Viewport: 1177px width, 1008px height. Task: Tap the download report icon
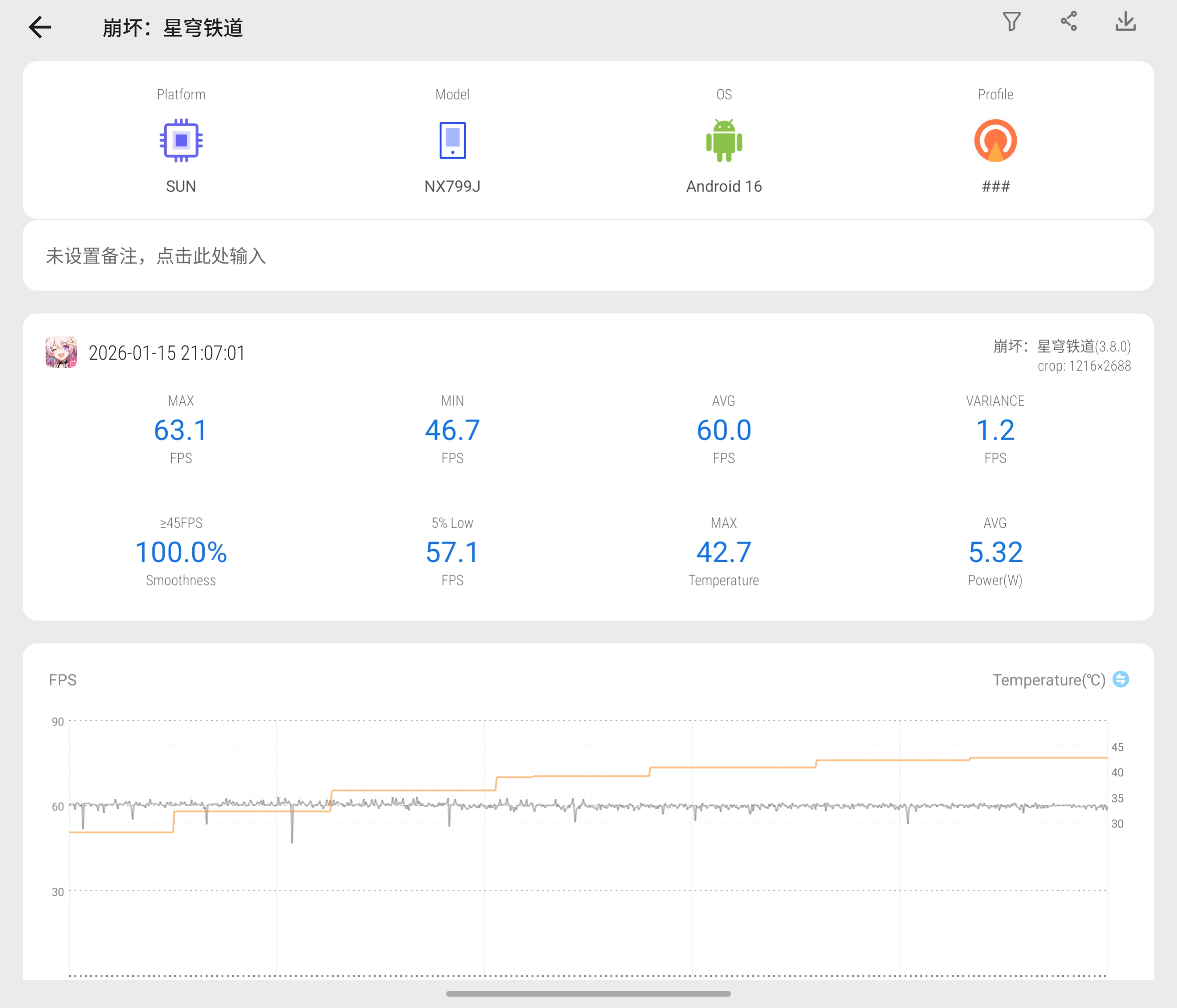pyautogui.click(x=1125, y=21)
